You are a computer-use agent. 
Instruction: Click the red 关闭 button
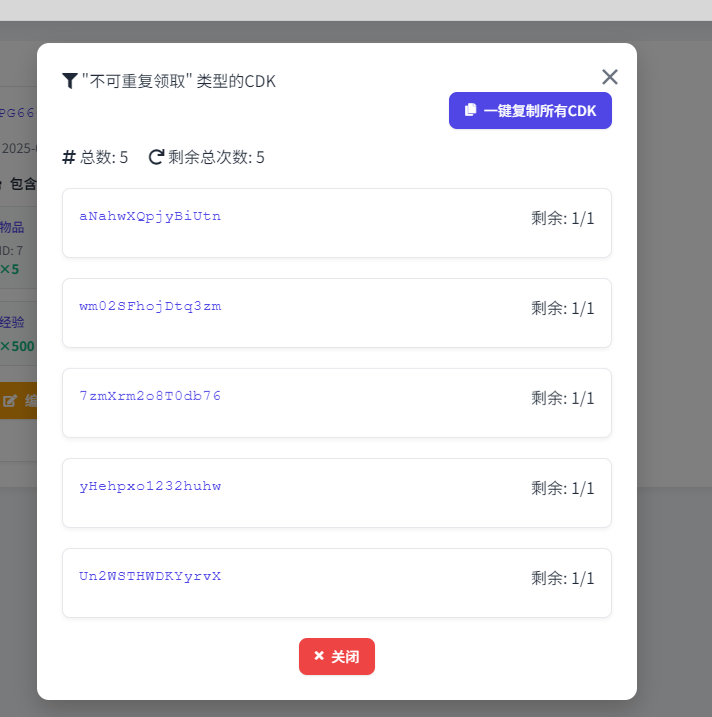pos(337,656)
